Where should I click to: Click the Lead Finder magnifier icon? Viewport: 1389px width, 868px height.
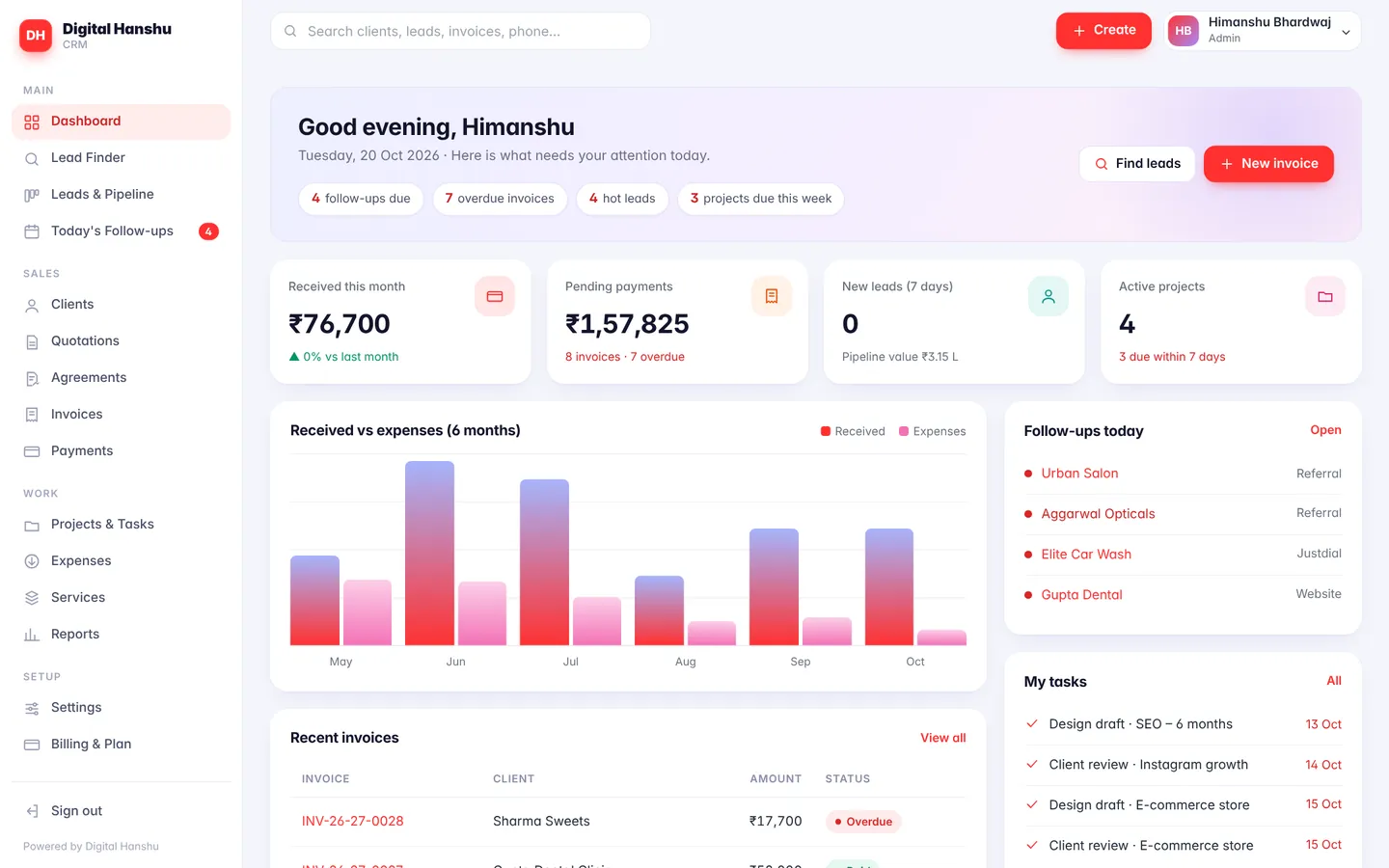coord(32,158)
